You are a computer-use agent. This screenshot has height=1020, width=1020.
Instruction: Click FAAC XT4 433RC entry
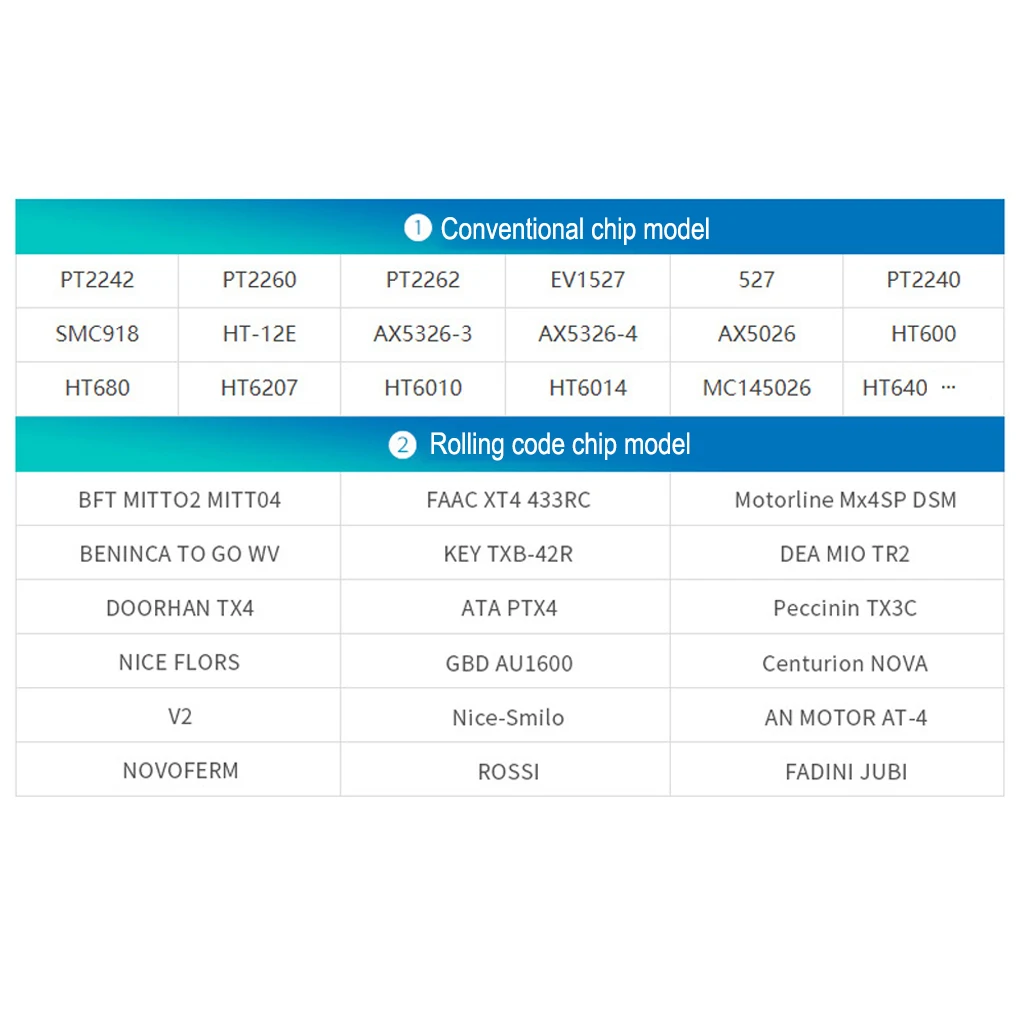pos(508,500)
